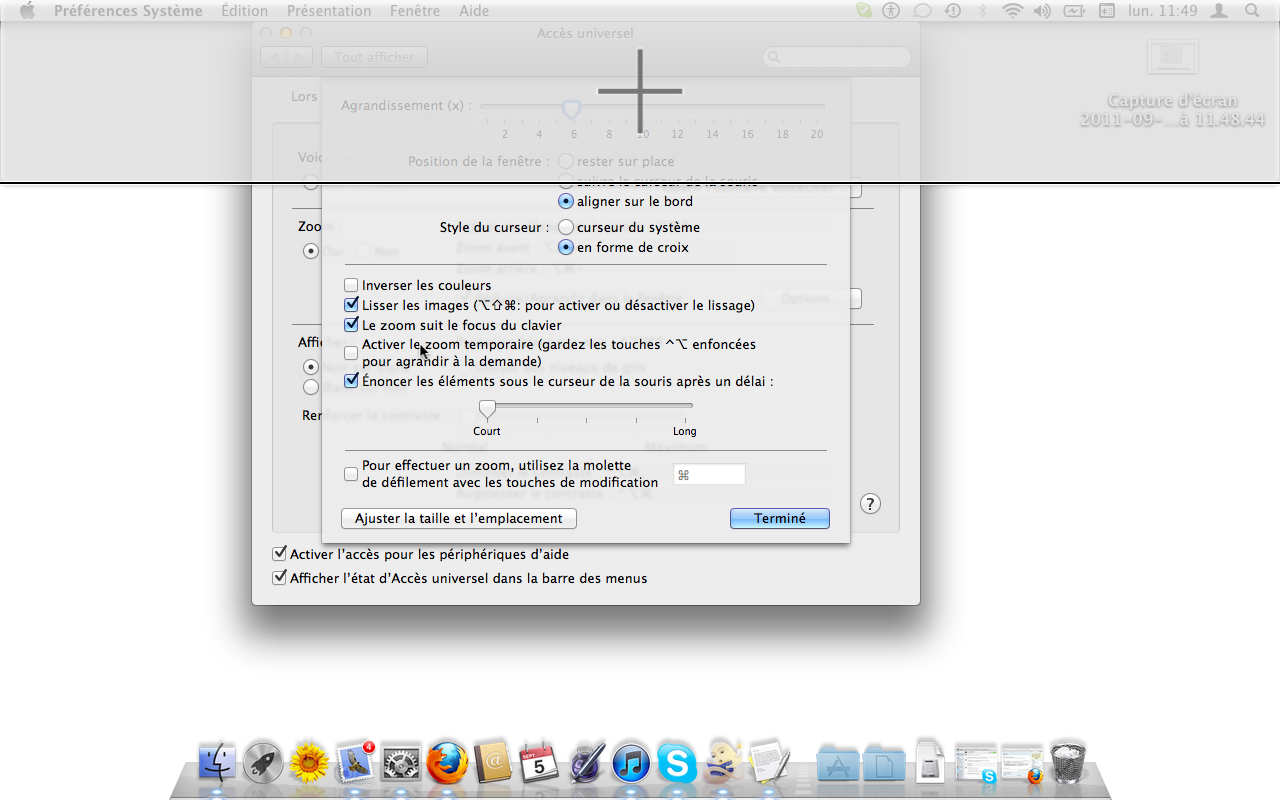This screenshot has height=800, width=1280.
Task: Click Tout afficher in the toolbar
Action: tap(374, 57)
